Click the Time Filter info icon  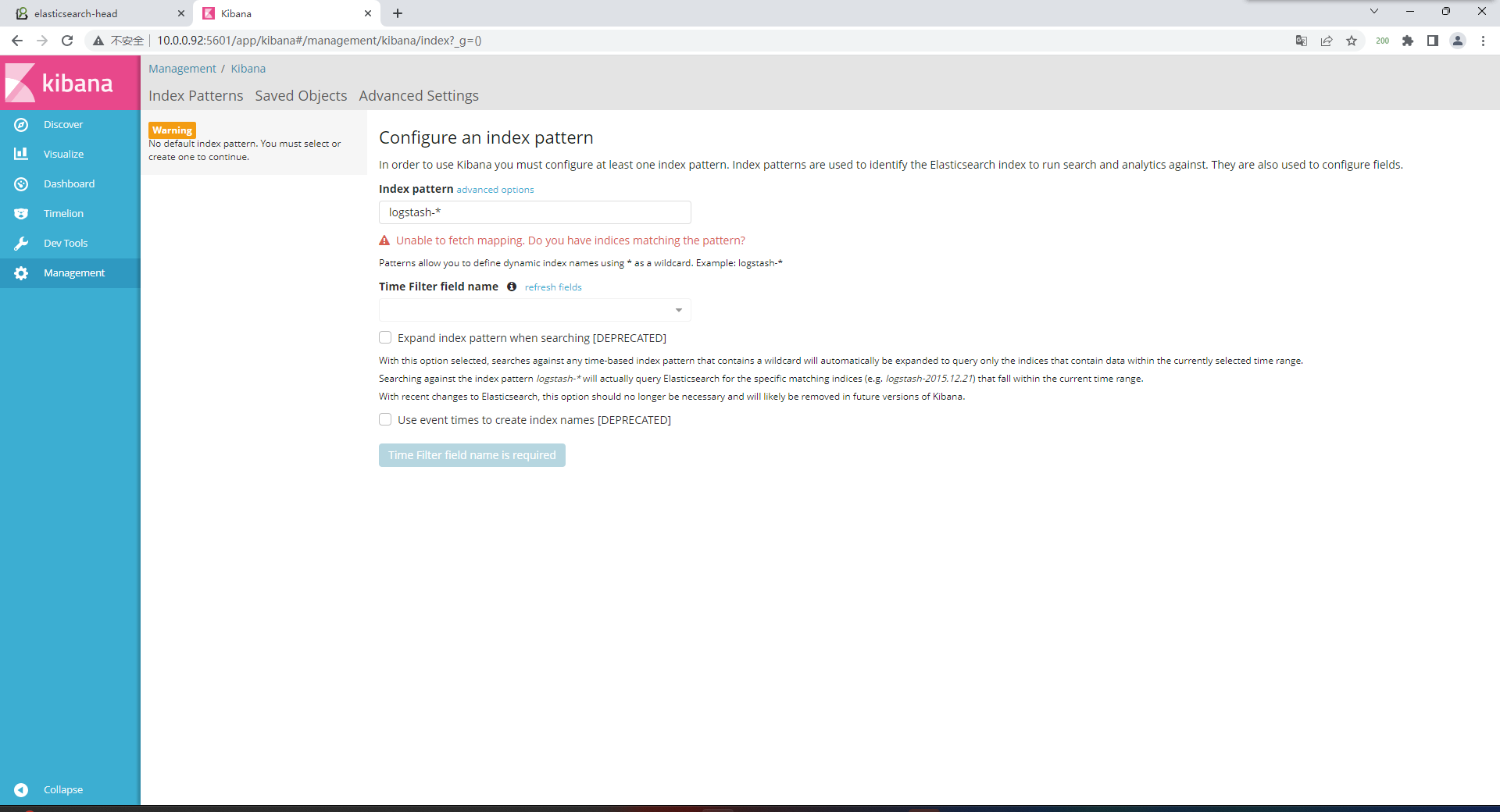click(x=512, y=287)
